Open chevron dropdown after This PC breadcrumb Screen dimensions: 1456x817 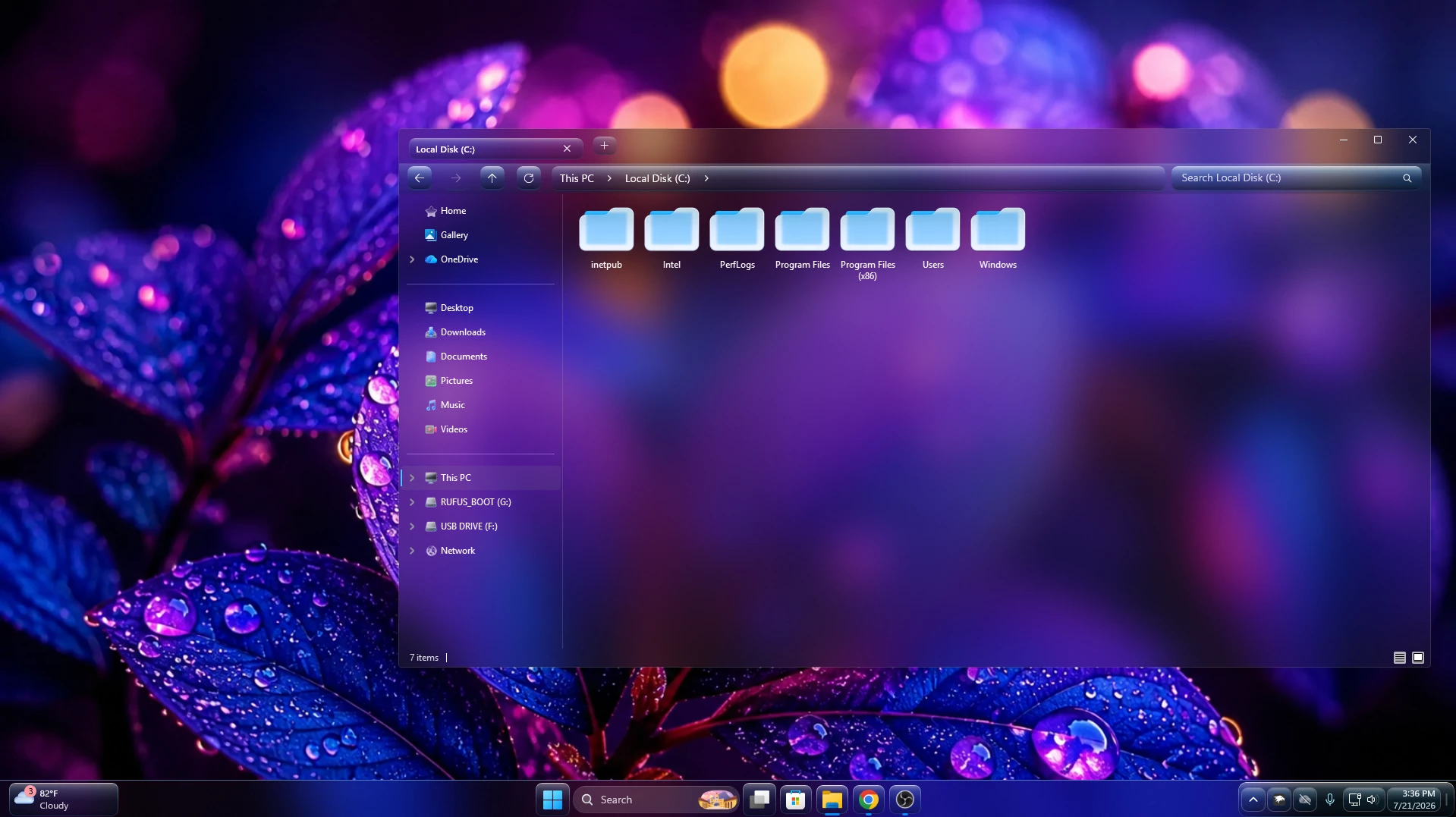click(x=609, y=178)
